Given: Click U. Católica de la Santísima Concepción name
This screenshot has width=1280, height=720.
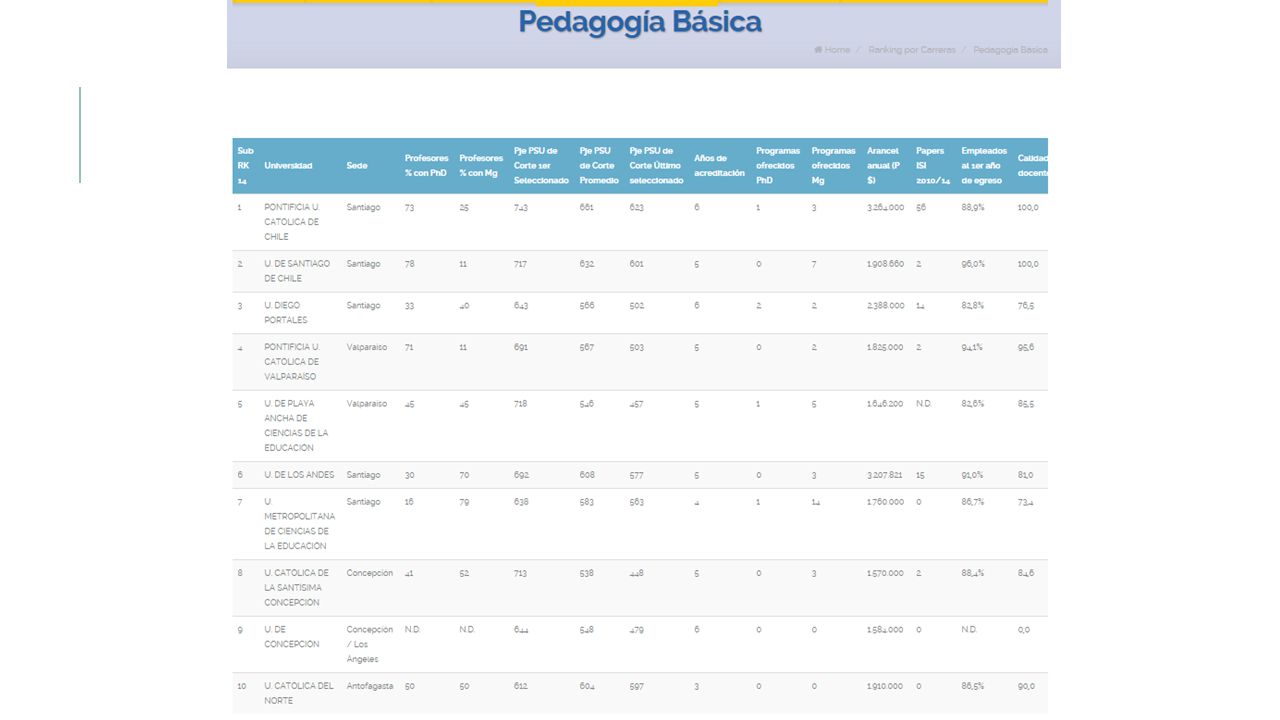Looking at the screenshot, I should click(x=296, y=588).
